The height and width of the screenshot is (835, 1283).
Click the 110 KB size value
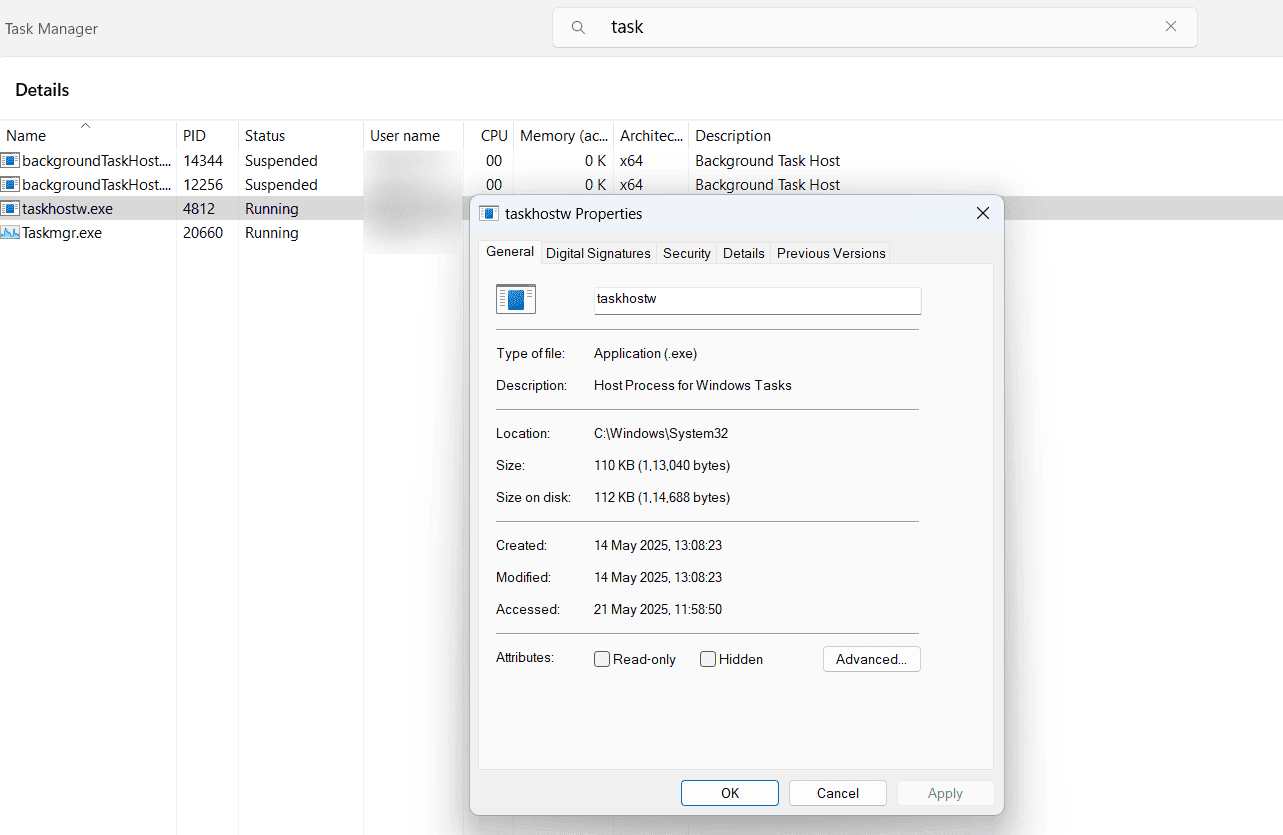(x=662, y=465)
